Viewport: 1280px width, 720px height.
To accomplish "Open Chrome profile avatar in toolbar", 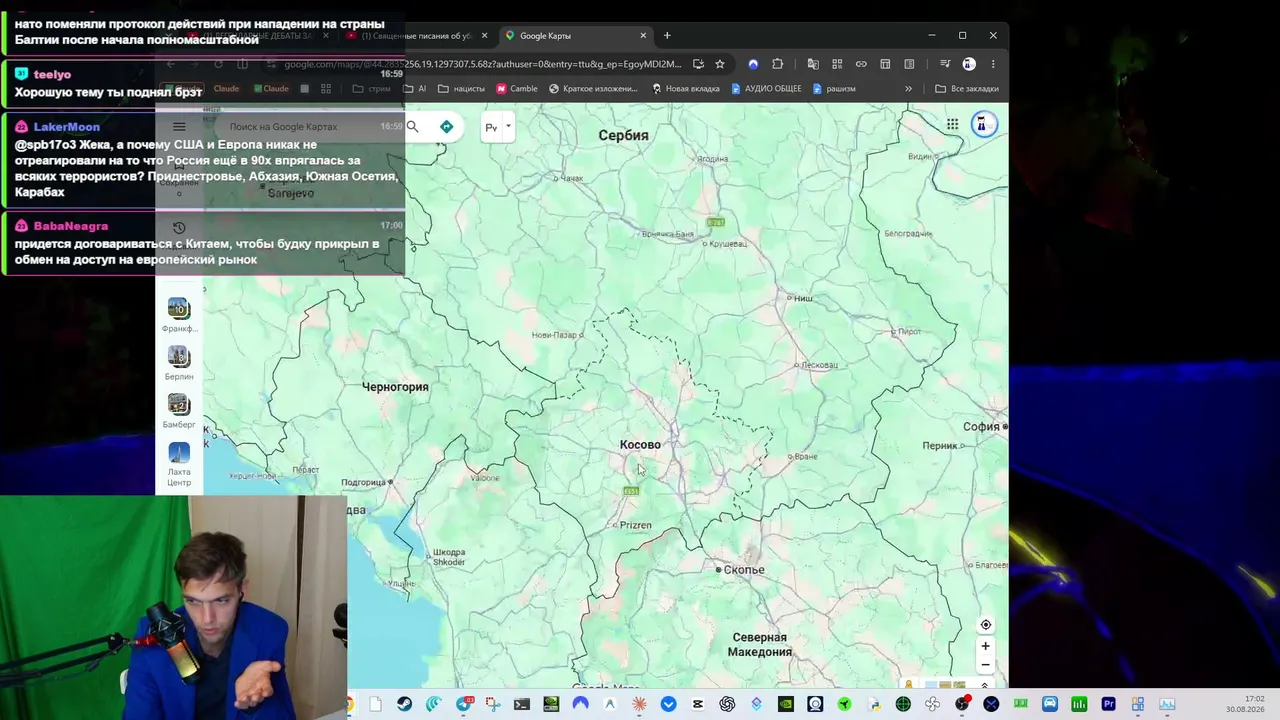I will click(969, 64).
